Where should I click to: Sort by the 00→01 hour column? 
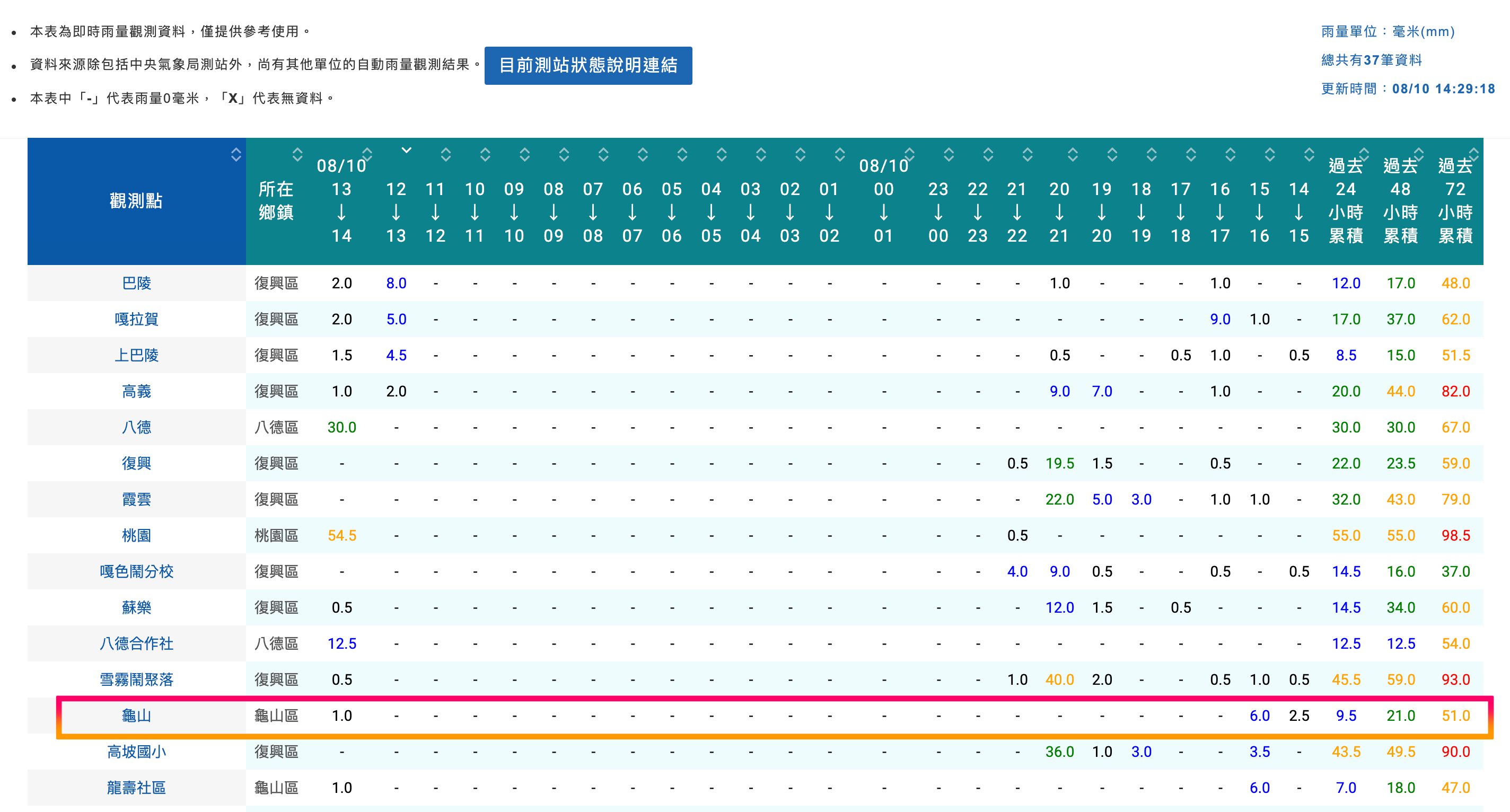pos(909,155)
